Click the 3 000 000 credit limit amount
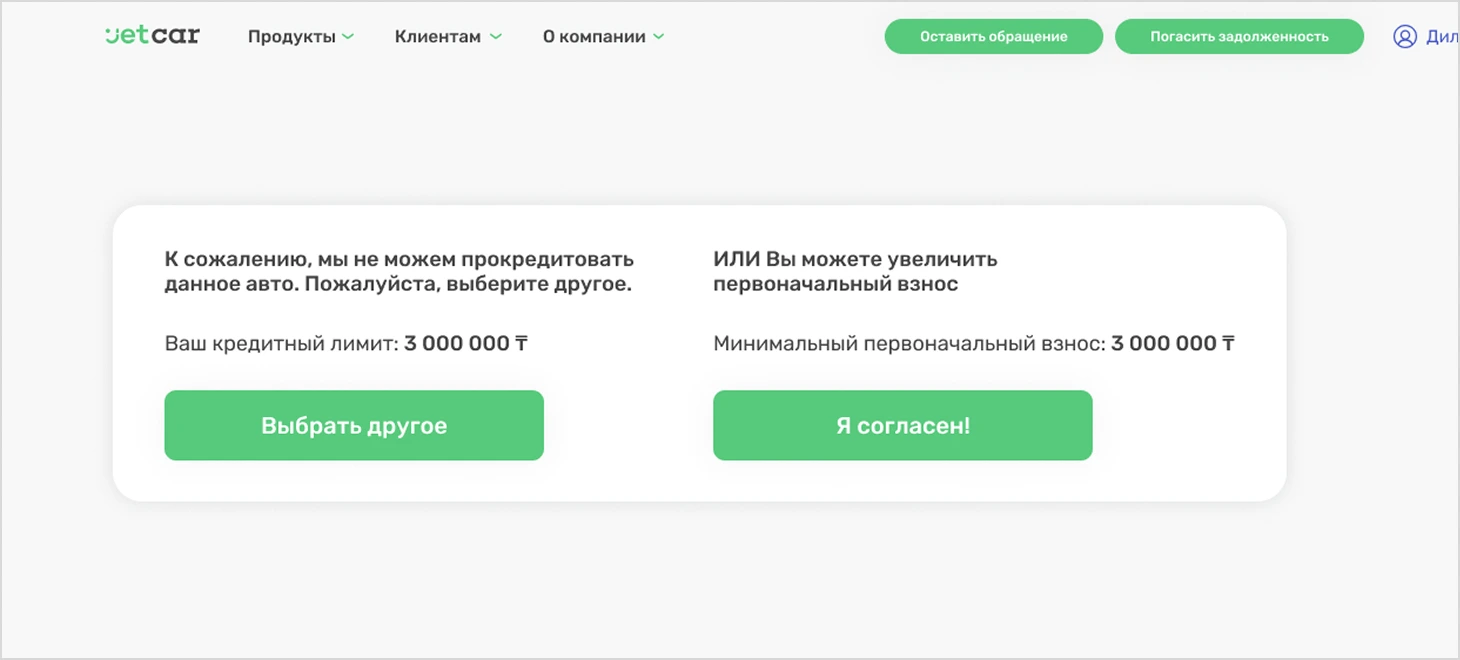 tap(458, 342)
